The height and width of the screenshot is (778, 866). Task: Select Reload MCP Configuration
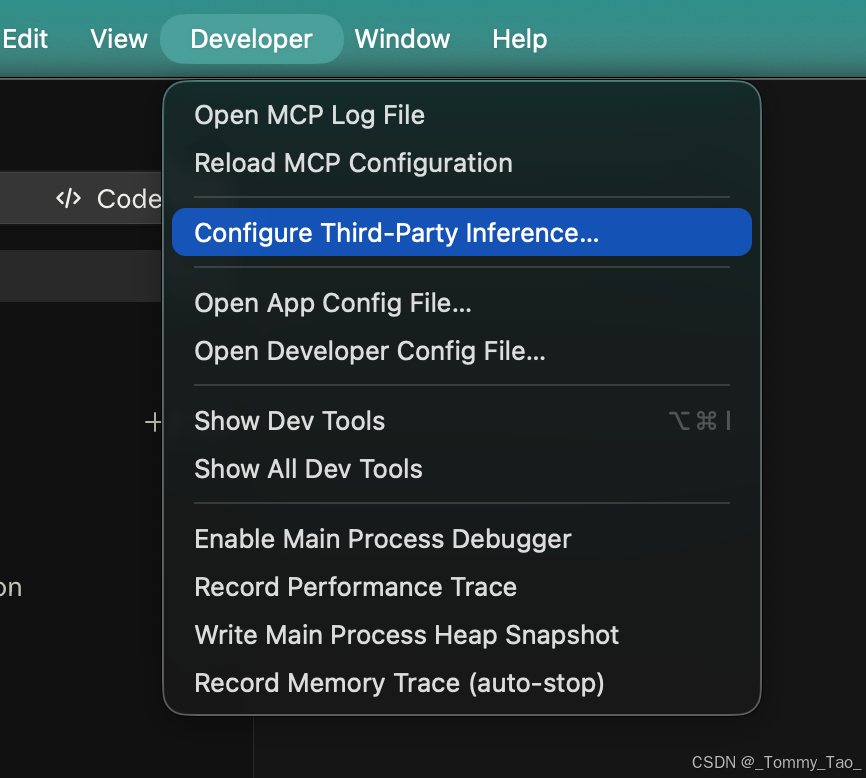click(462, 163)
